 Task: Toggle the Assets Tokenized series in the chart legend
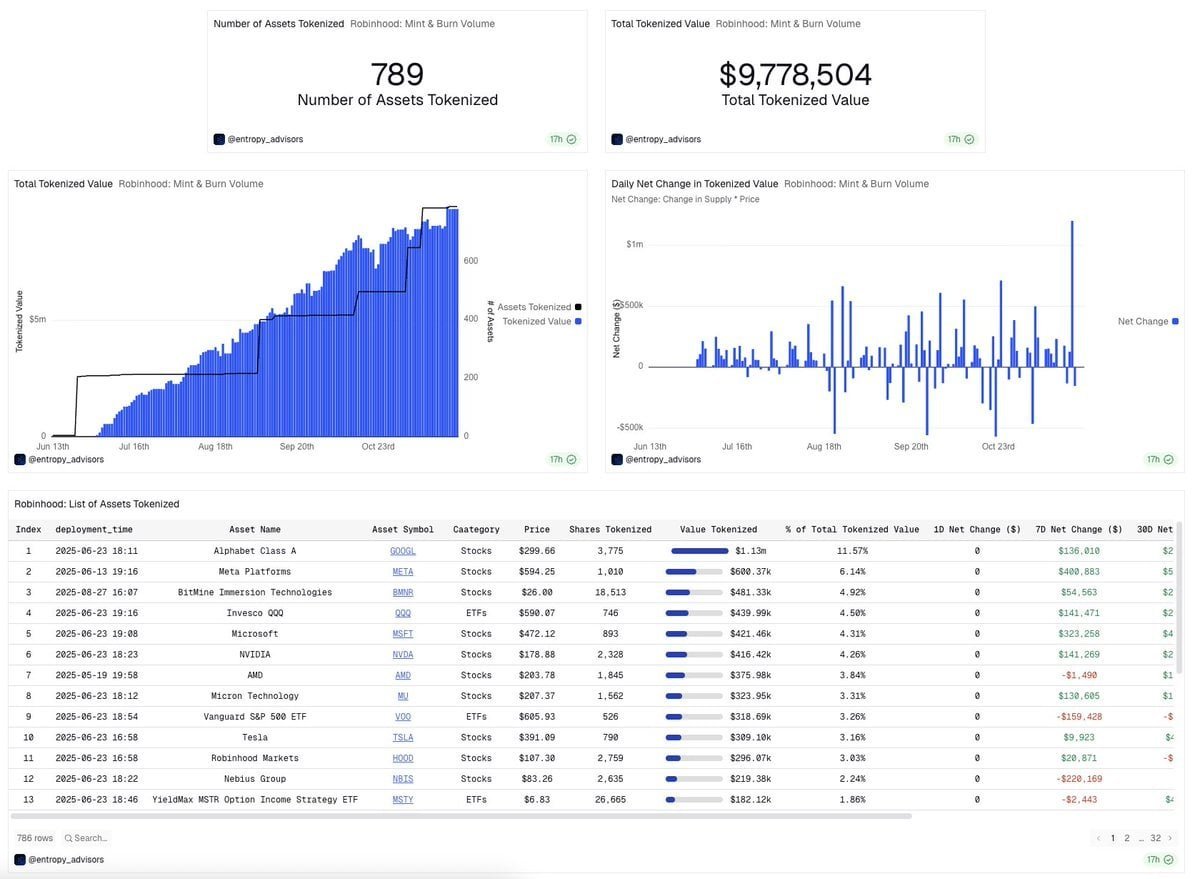point(533,306)
